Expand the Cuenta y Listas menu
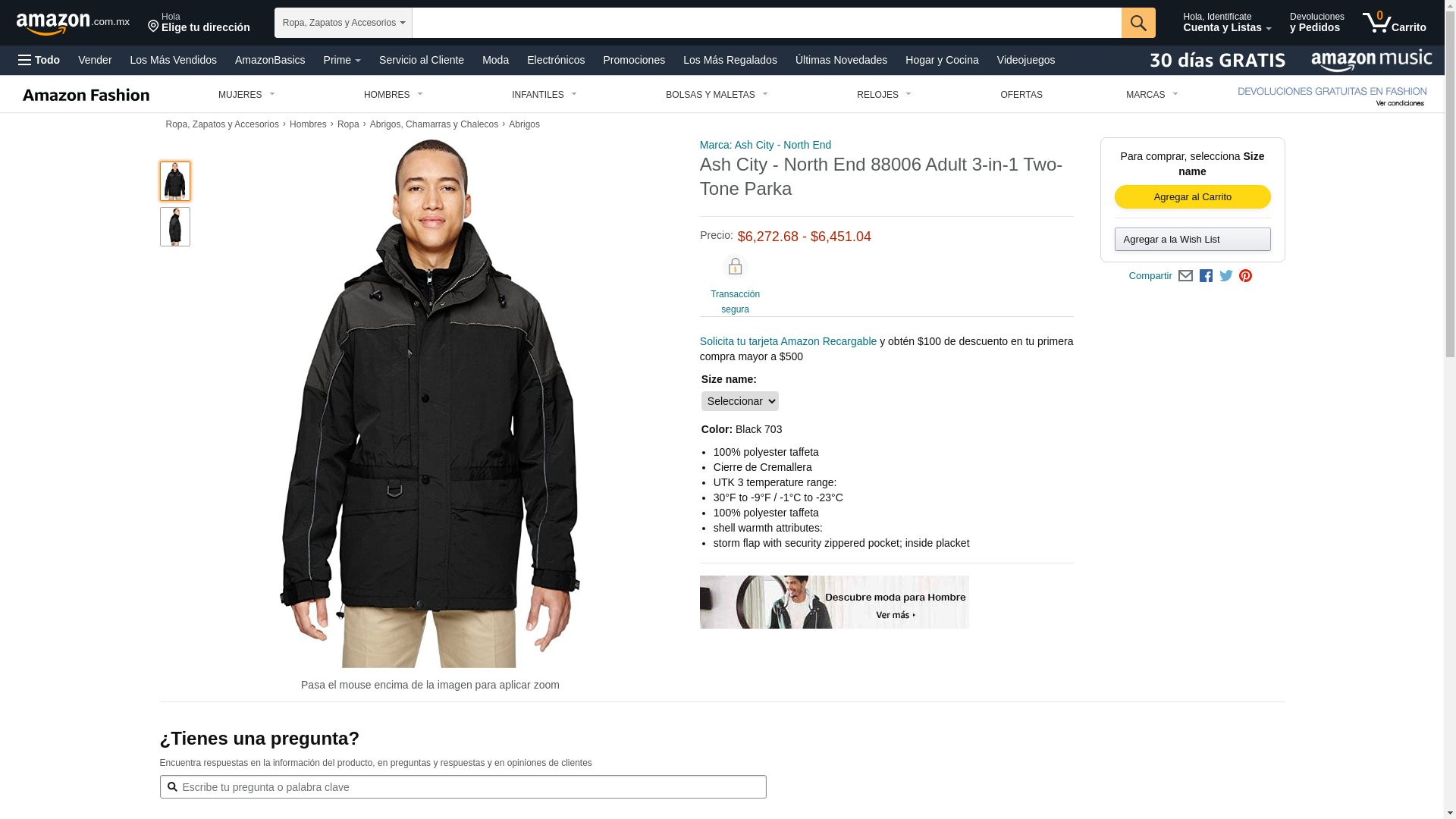This screenshot has height=819, width=1456. pyautogui.click(x=1227, y=23)
